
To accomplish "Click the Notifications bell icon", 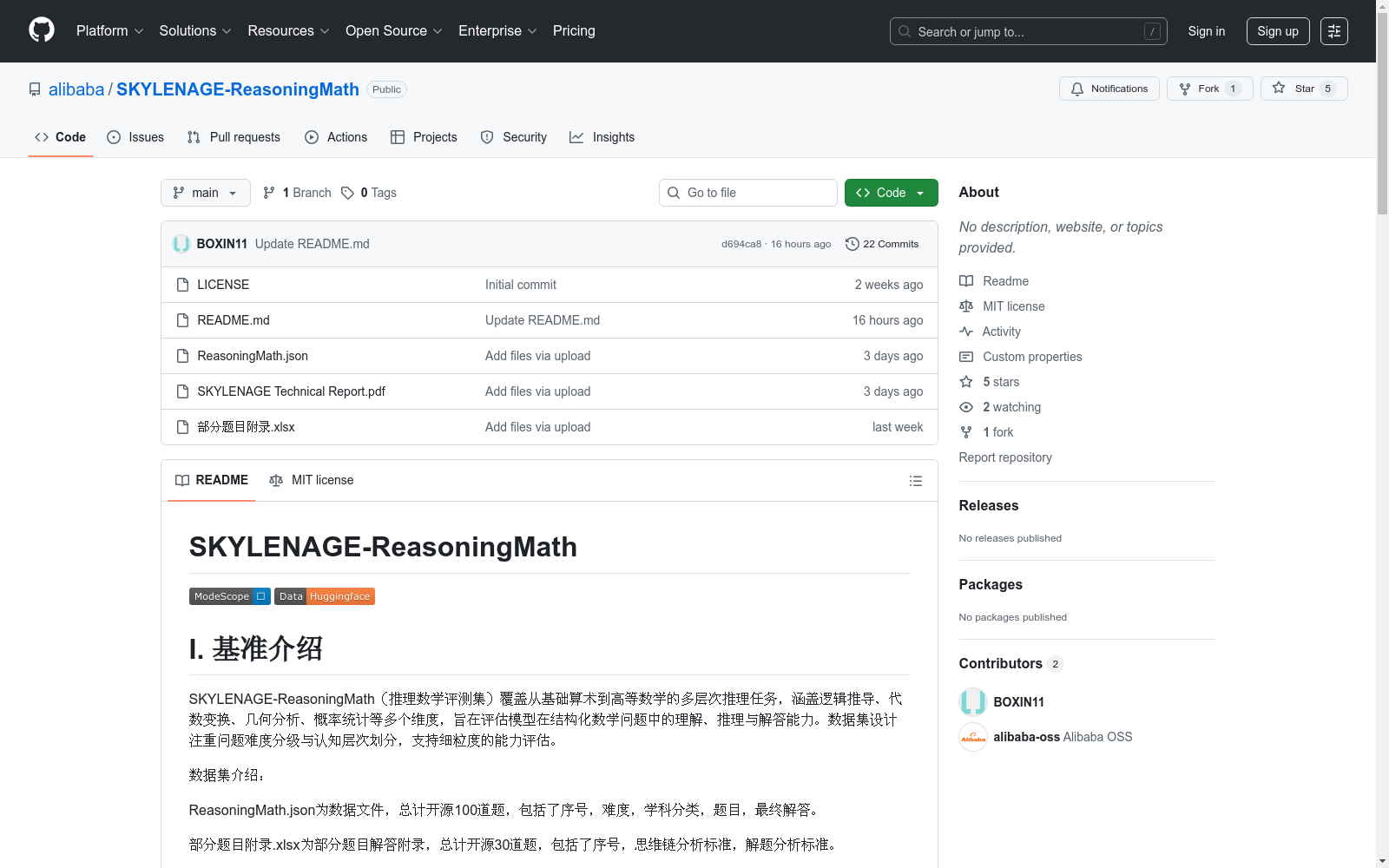I will (x=1077, y=89).
